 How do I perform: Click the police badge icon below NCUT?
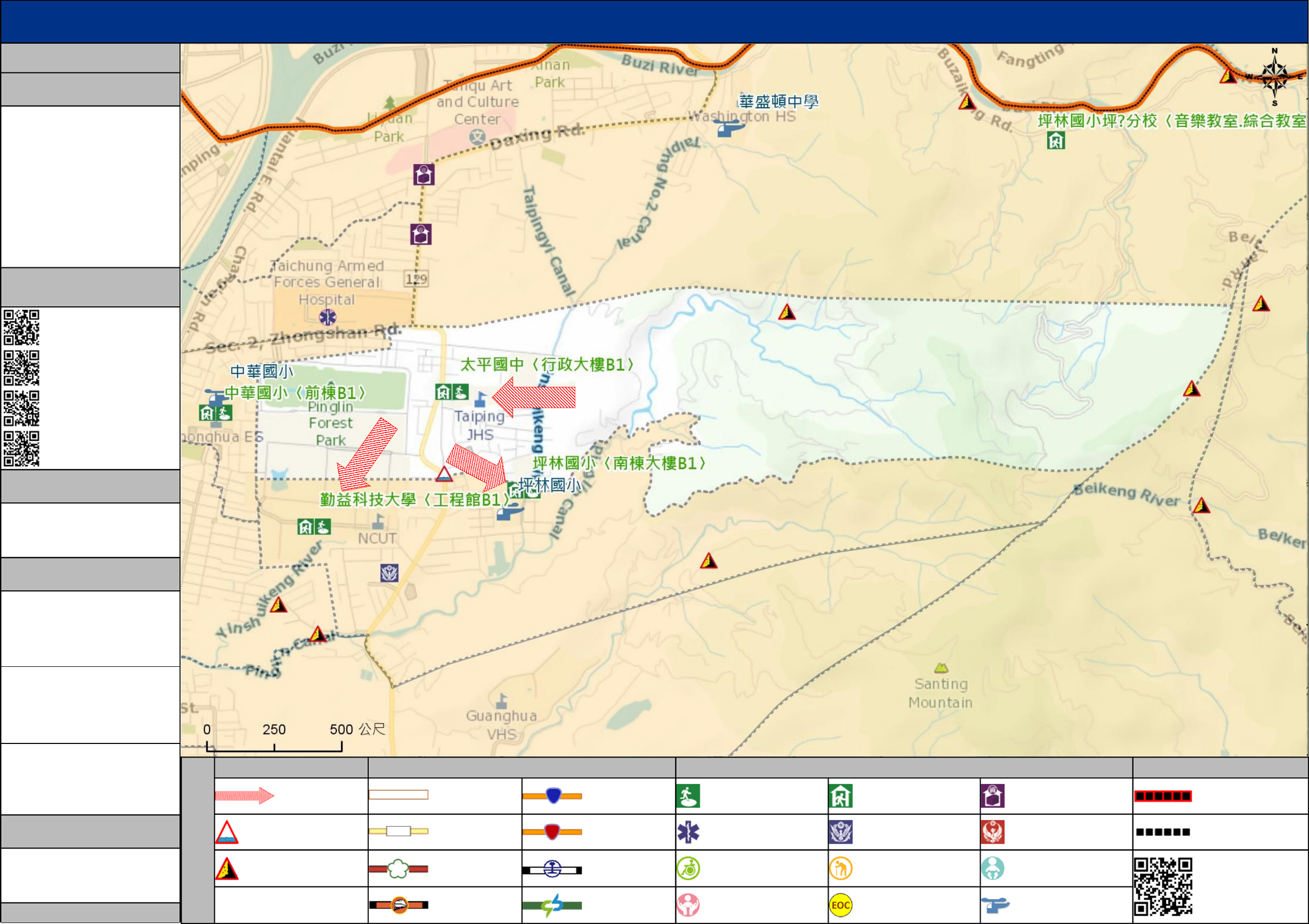[x=390, y=573]
